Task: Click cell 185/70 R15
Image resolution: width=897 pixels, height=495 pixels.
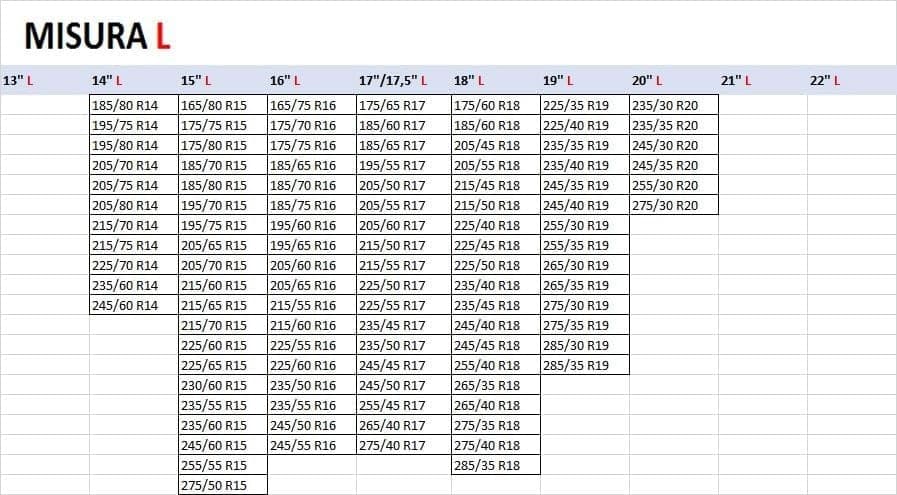Action: click(223, 165)
